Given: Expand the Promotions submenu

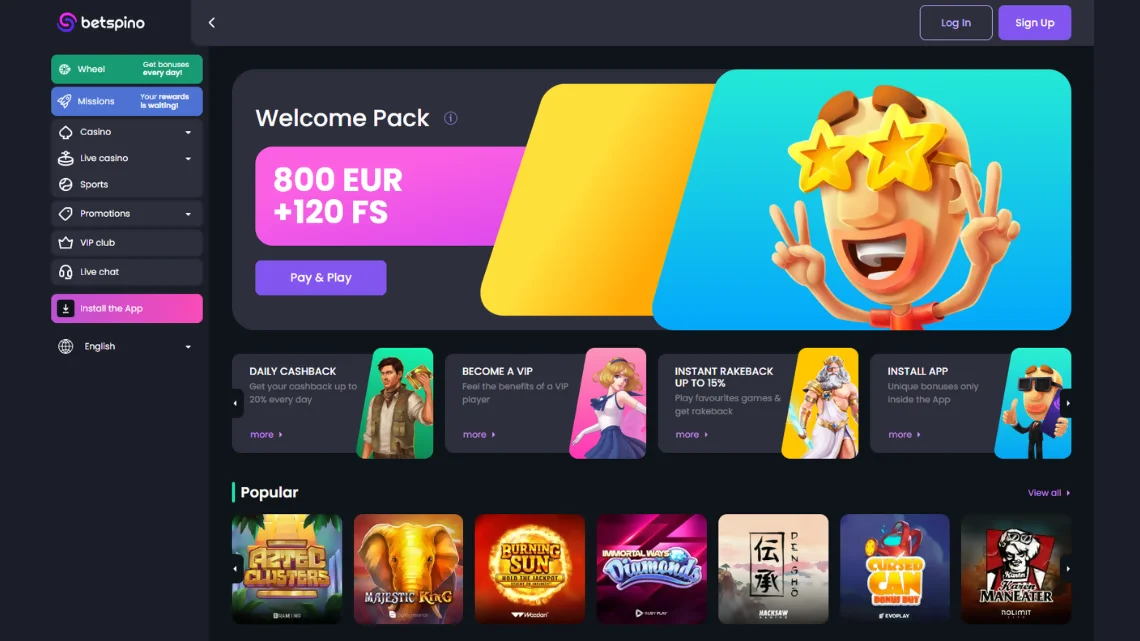Looking at the screenshot, I should [127, 214].
